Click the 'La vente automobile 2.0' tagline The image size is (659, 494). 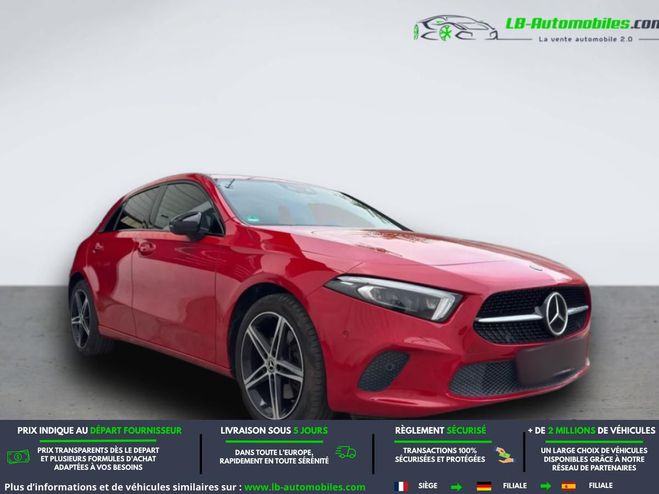(585, 39)
